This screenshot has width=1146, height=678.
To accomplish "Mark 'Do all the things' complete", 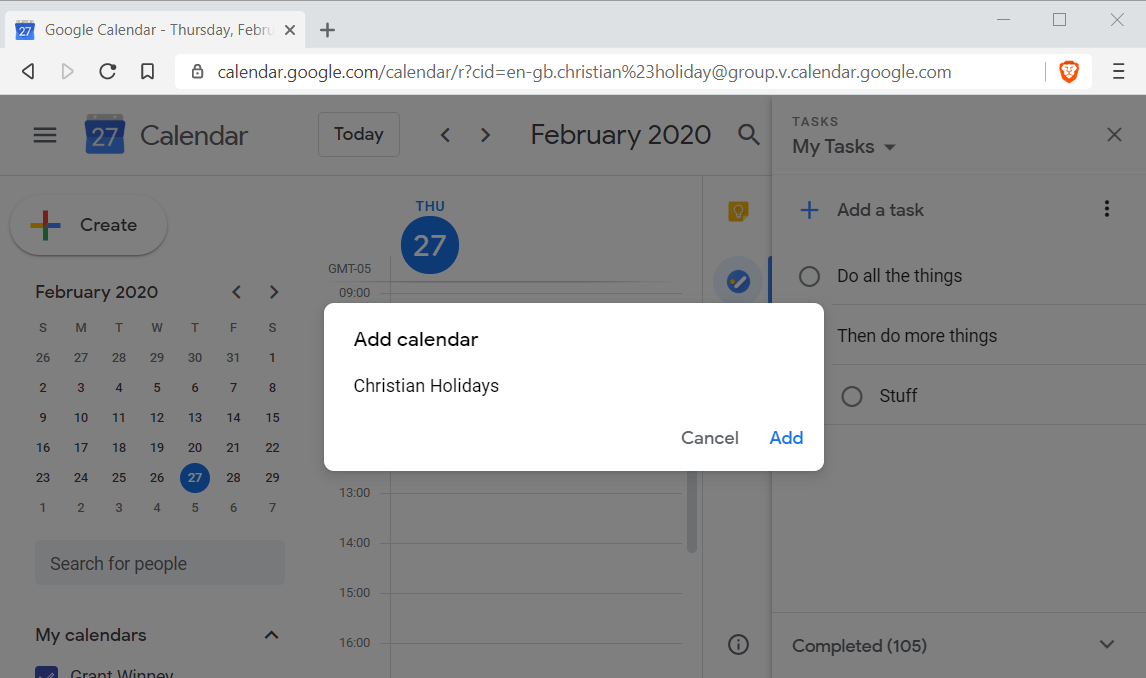I will point(810,276).
